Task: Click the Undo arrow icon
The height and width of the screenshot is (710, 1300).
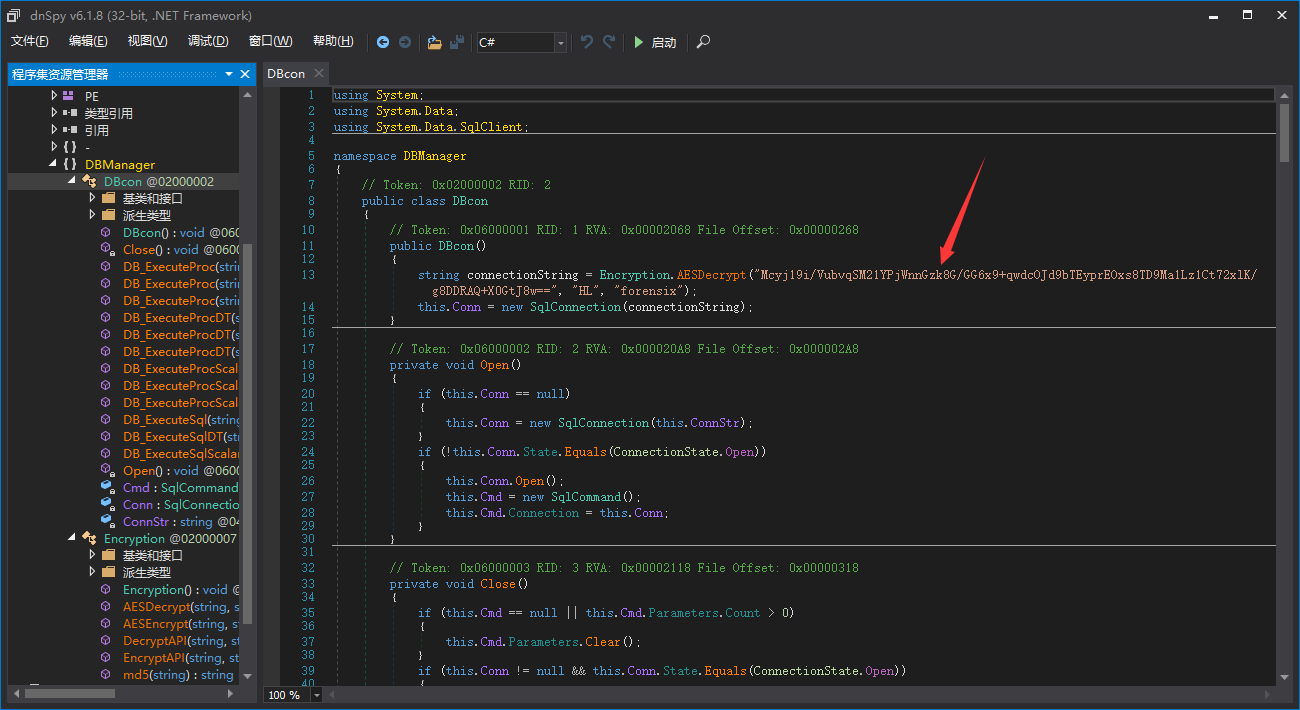Action: pos(587,42)
